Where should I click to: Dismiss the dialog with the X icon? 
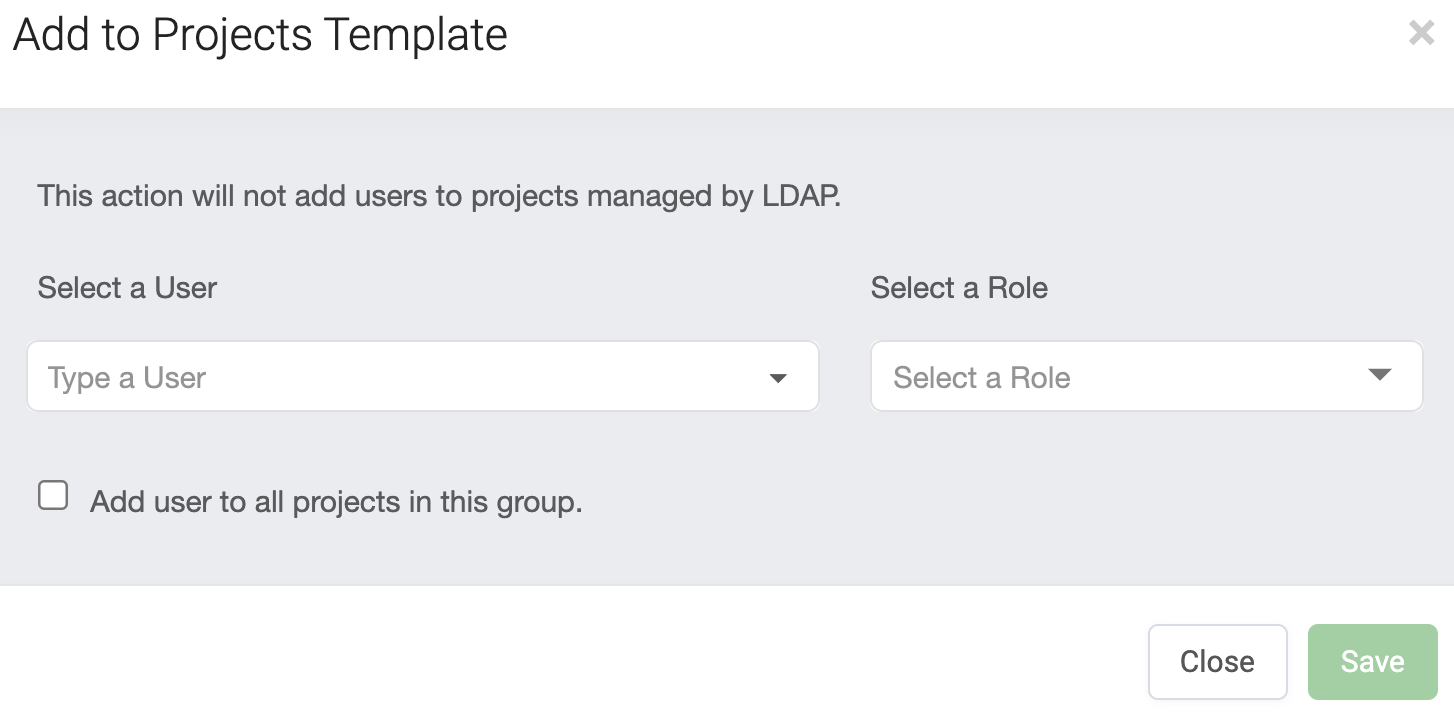tap(1421, 33)
